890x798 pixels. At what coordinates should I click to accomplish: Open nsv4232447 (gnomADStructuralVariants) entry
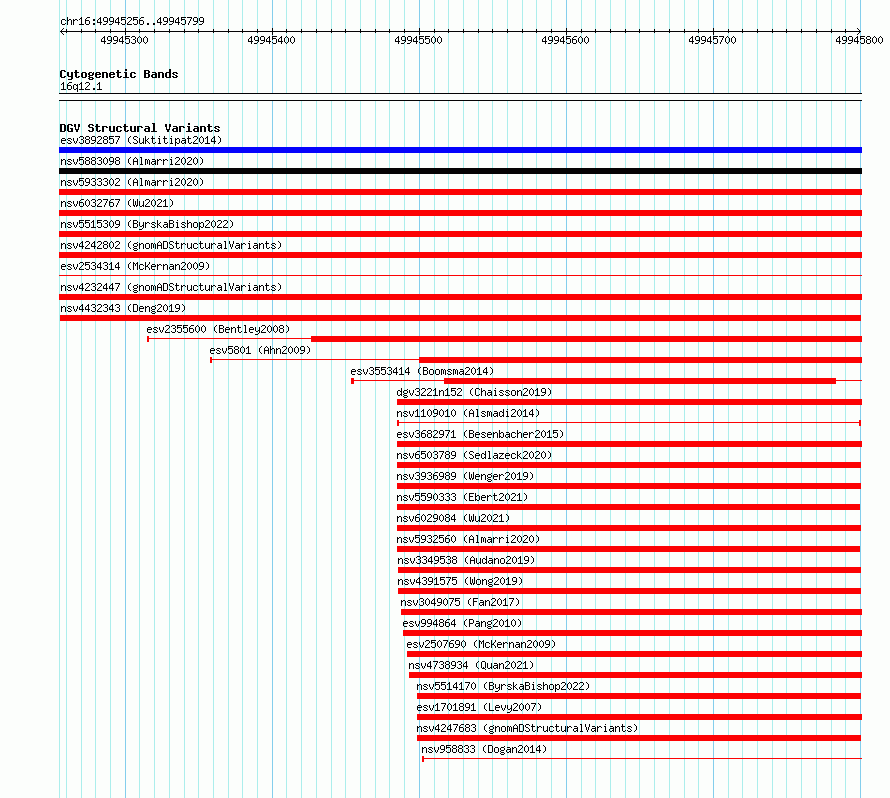pyautogui.click(x=171, y=287)
